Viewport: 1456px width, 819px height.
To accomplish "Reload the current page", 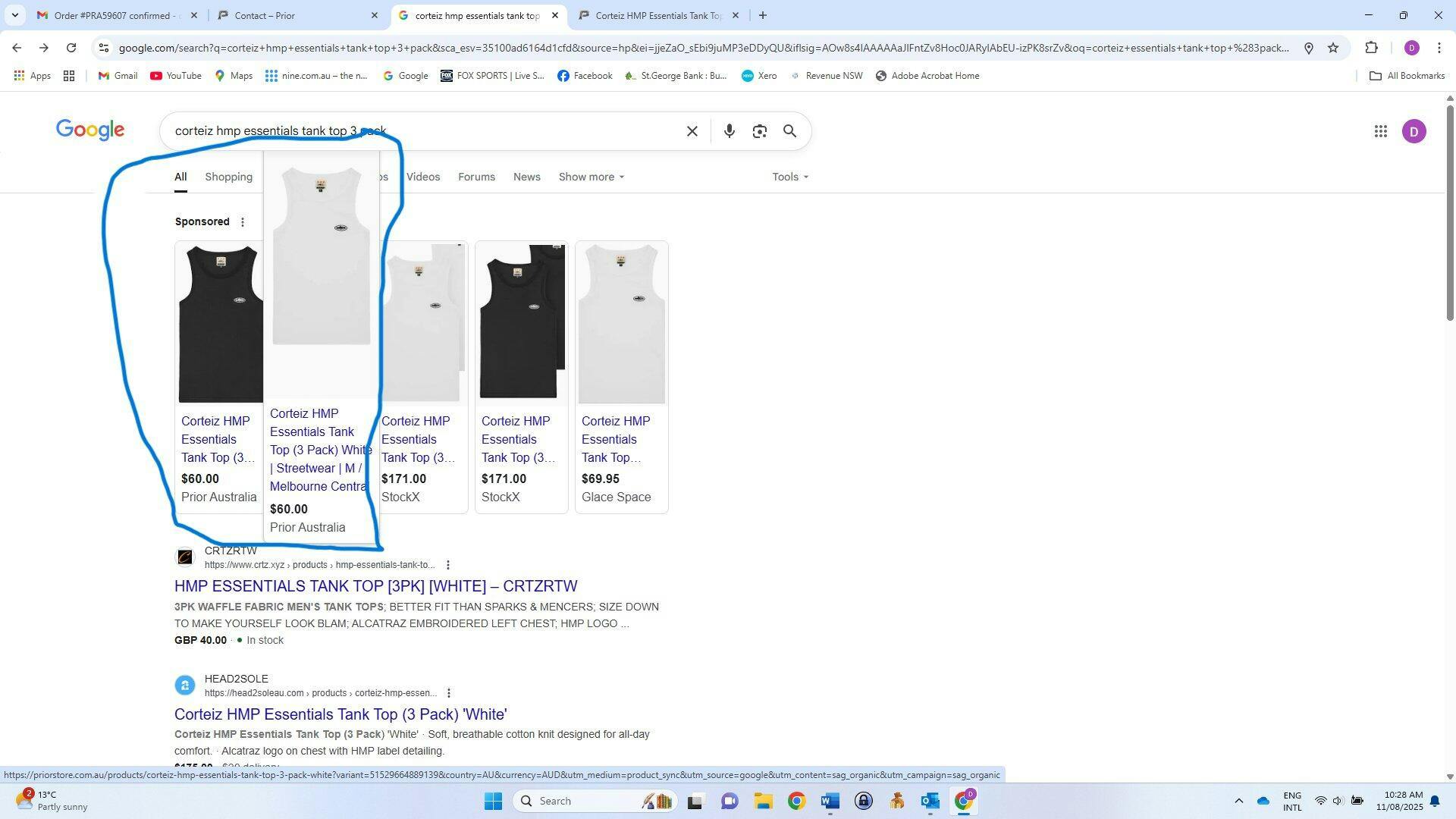I will [x=71, y=48].
